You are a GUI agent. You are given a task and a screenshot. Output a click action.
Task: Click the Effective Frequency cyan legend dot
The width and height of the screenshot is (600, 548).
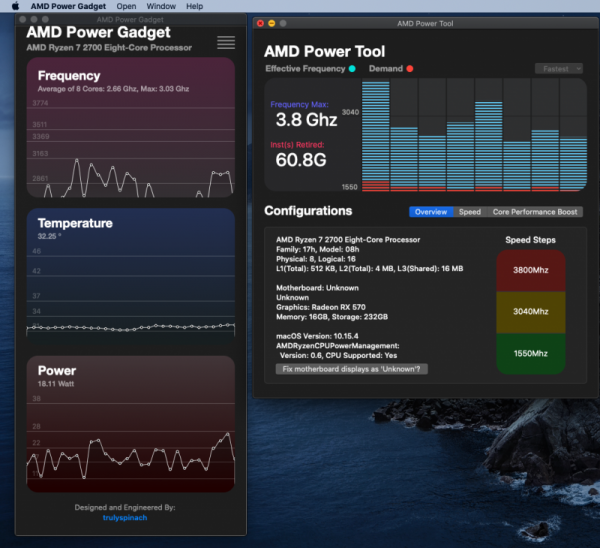point(352,68)
